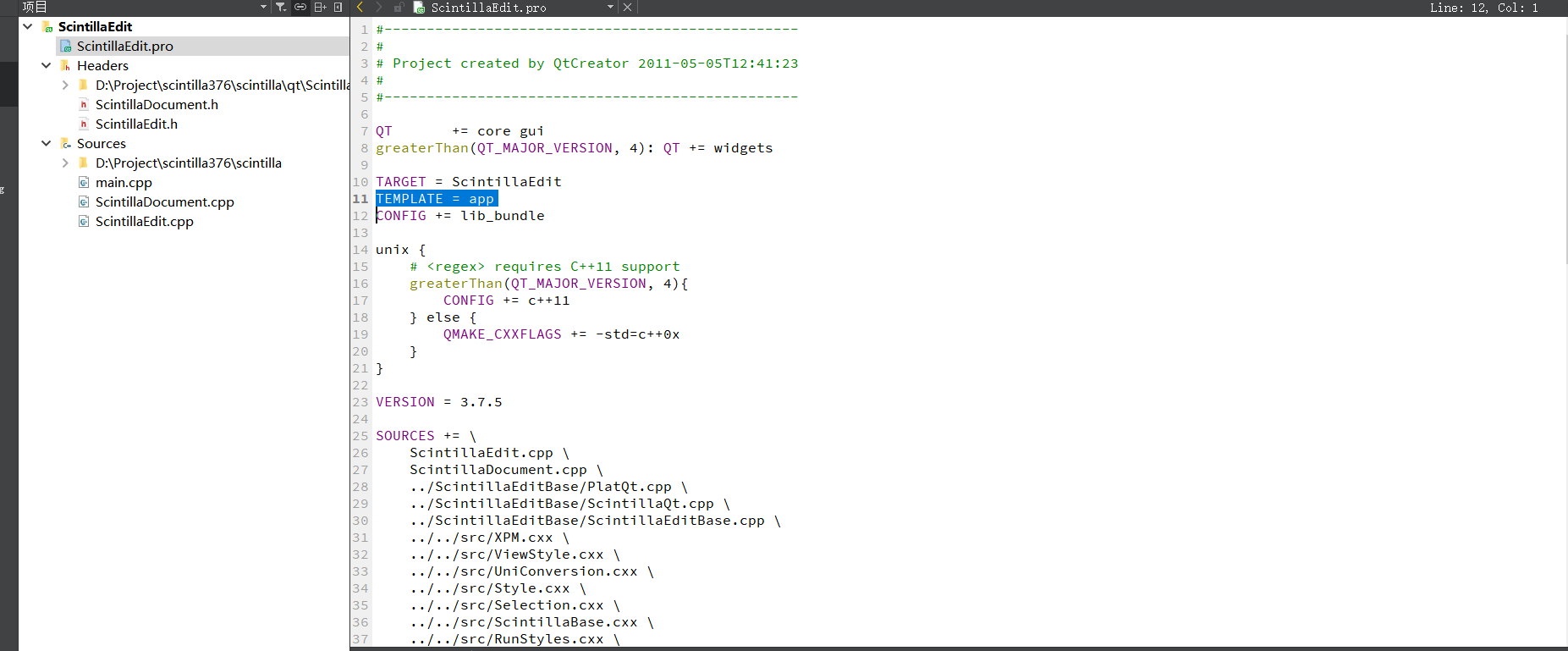The width and height of the screenshot is (1568, 651).
Task: Click the VERSION = 3.7.5 line
Action: [x=438, y=401]
